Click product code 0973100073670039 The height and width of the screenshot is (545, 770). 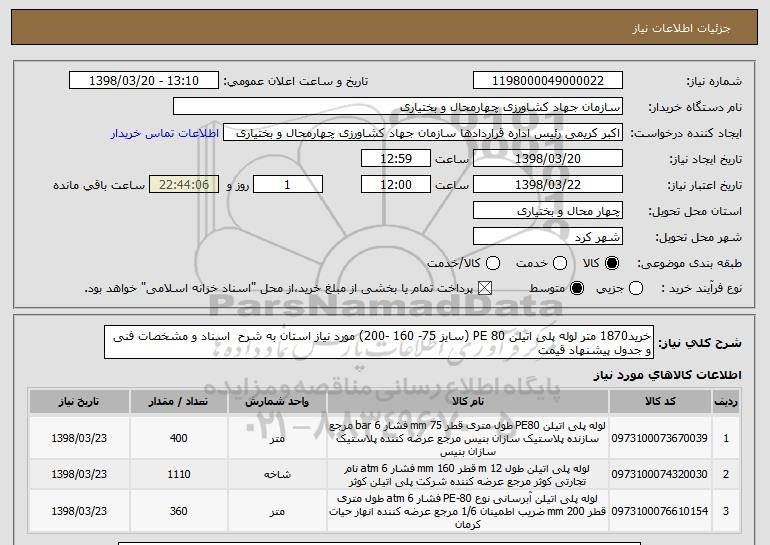[x=660, y=438]
